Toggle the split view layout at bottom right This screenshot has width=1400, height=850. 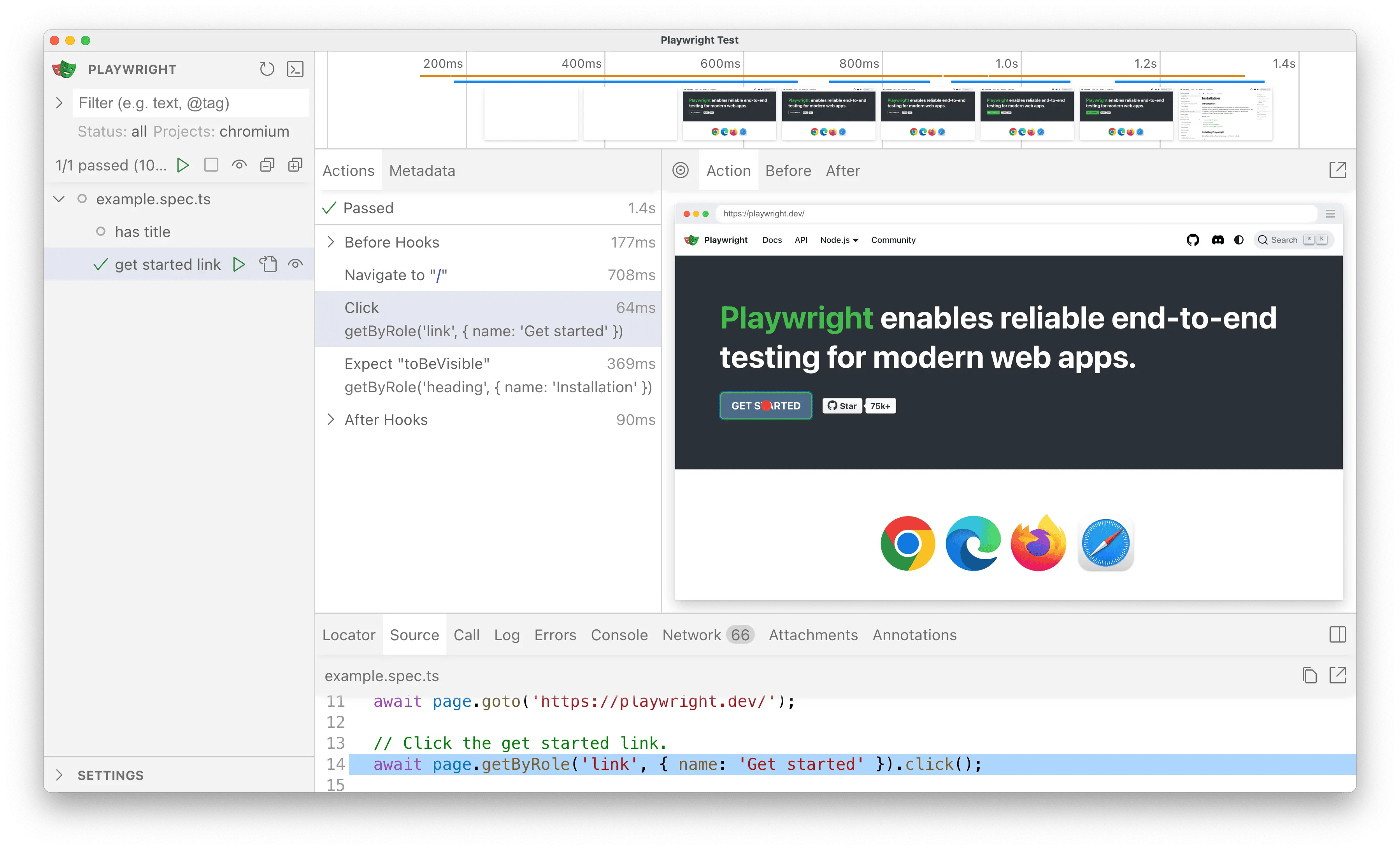click(1338, 634)
